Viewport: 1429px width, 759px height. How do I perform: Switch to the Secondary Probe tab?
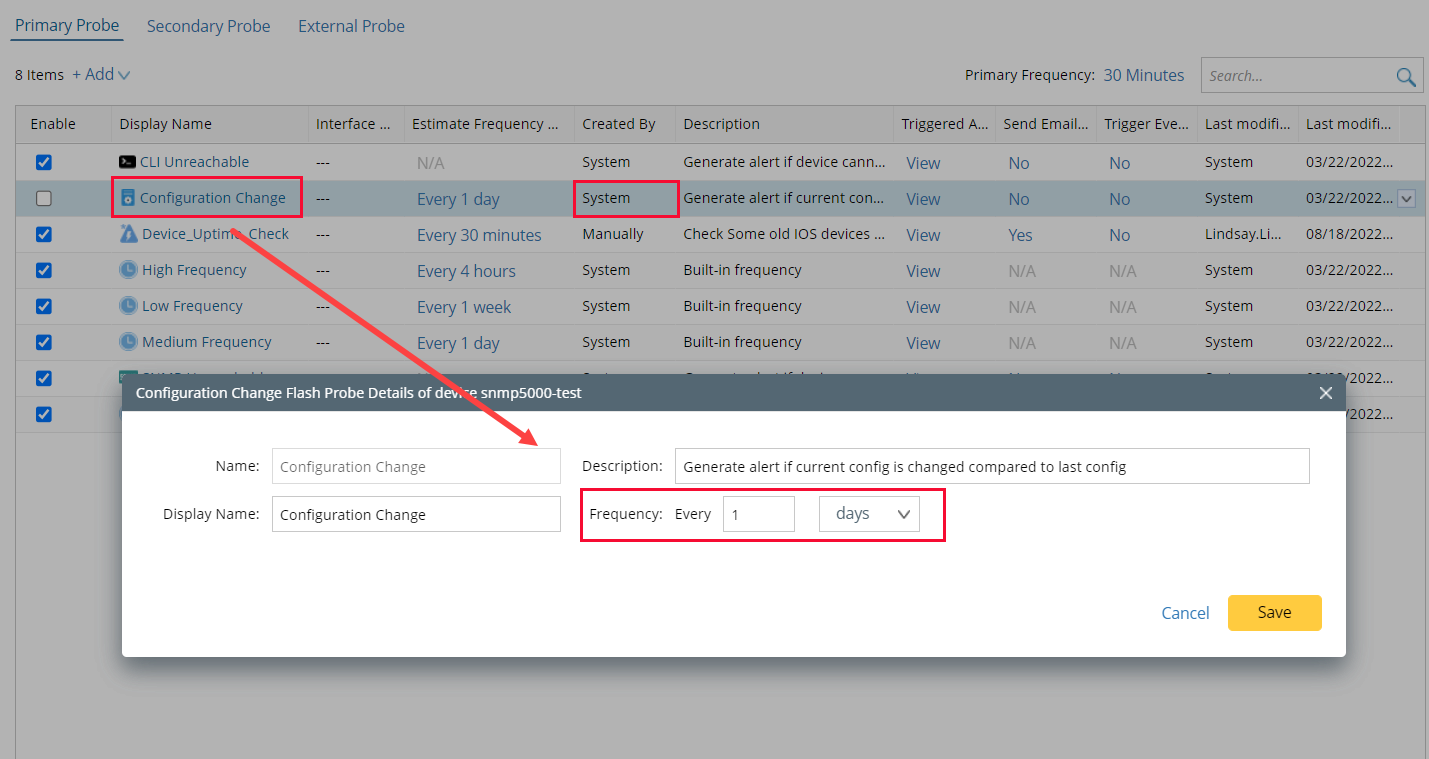tap(208, 25)
